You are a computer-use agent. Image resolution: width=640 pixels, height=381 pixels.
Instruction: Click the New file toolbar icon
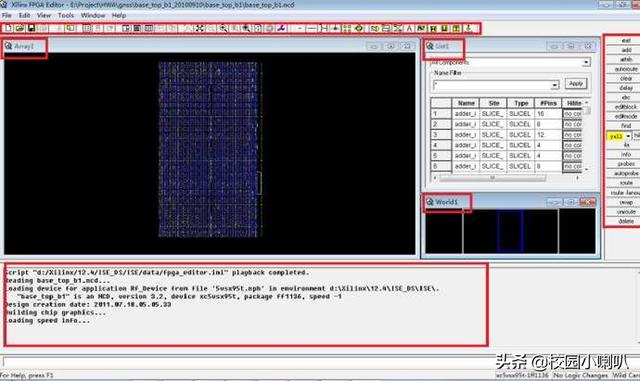(8, 28)
